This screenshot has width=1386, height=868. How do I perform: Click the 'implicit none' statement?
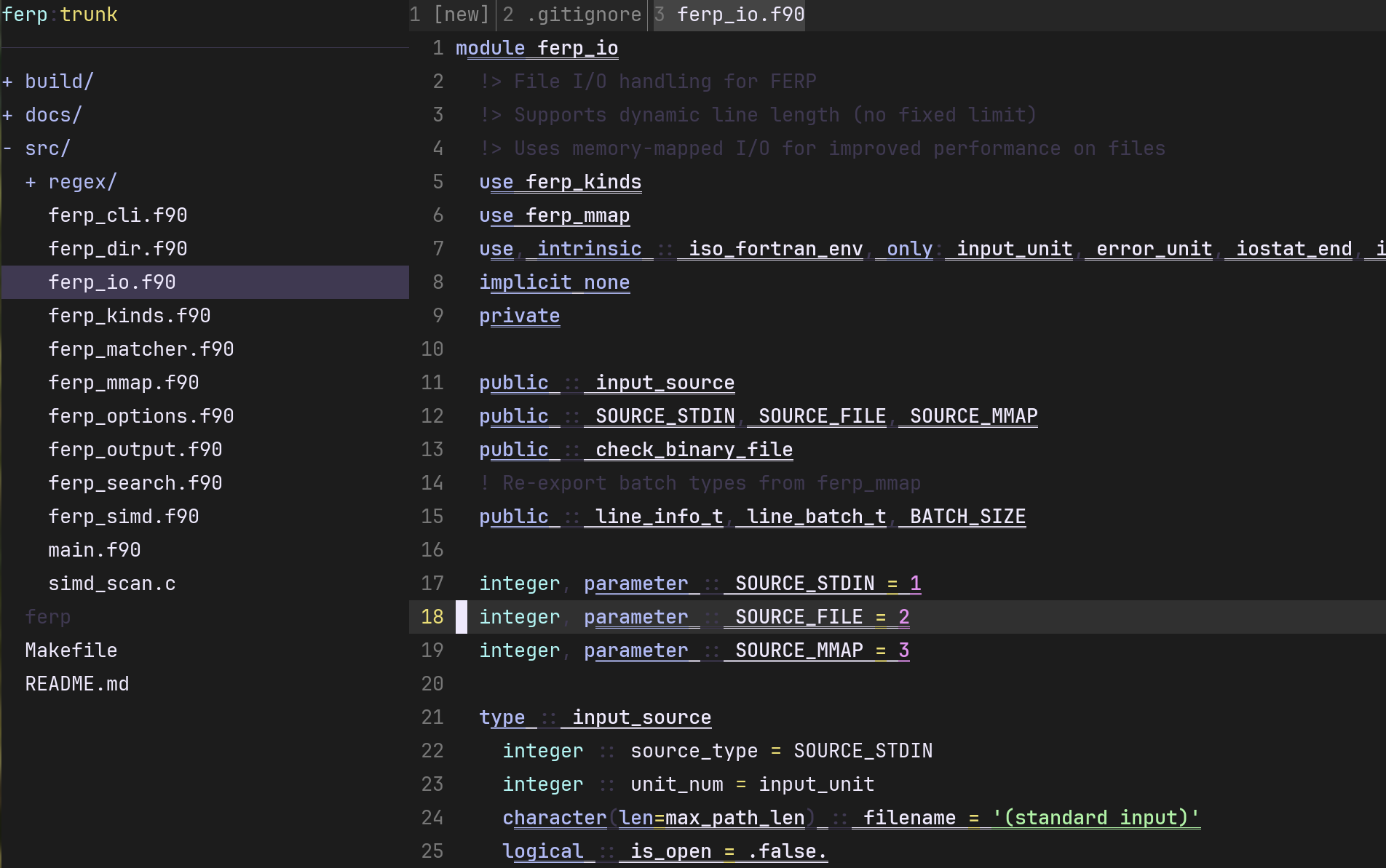(554, 282)
